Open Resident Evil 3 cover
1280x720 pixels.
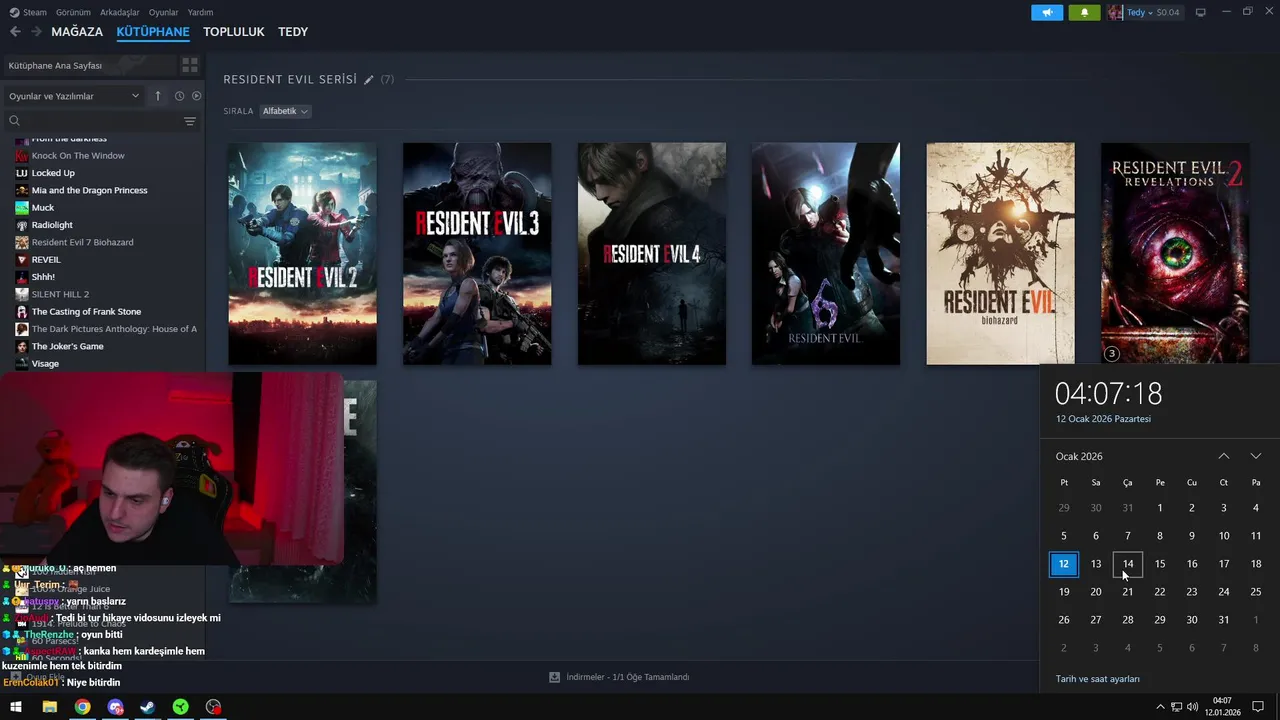(477, 254)
